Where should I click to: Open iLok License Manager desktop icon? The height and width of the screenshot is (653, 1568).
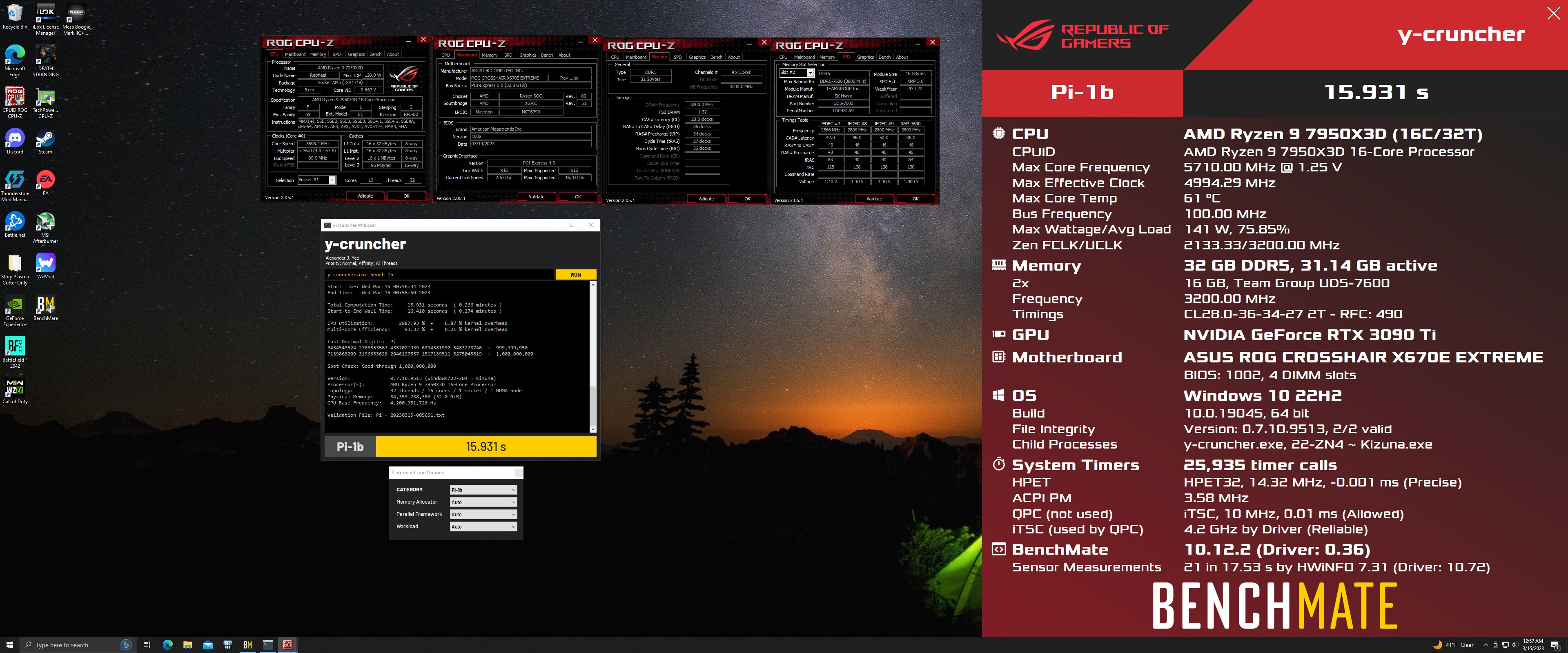coord(45,19)
